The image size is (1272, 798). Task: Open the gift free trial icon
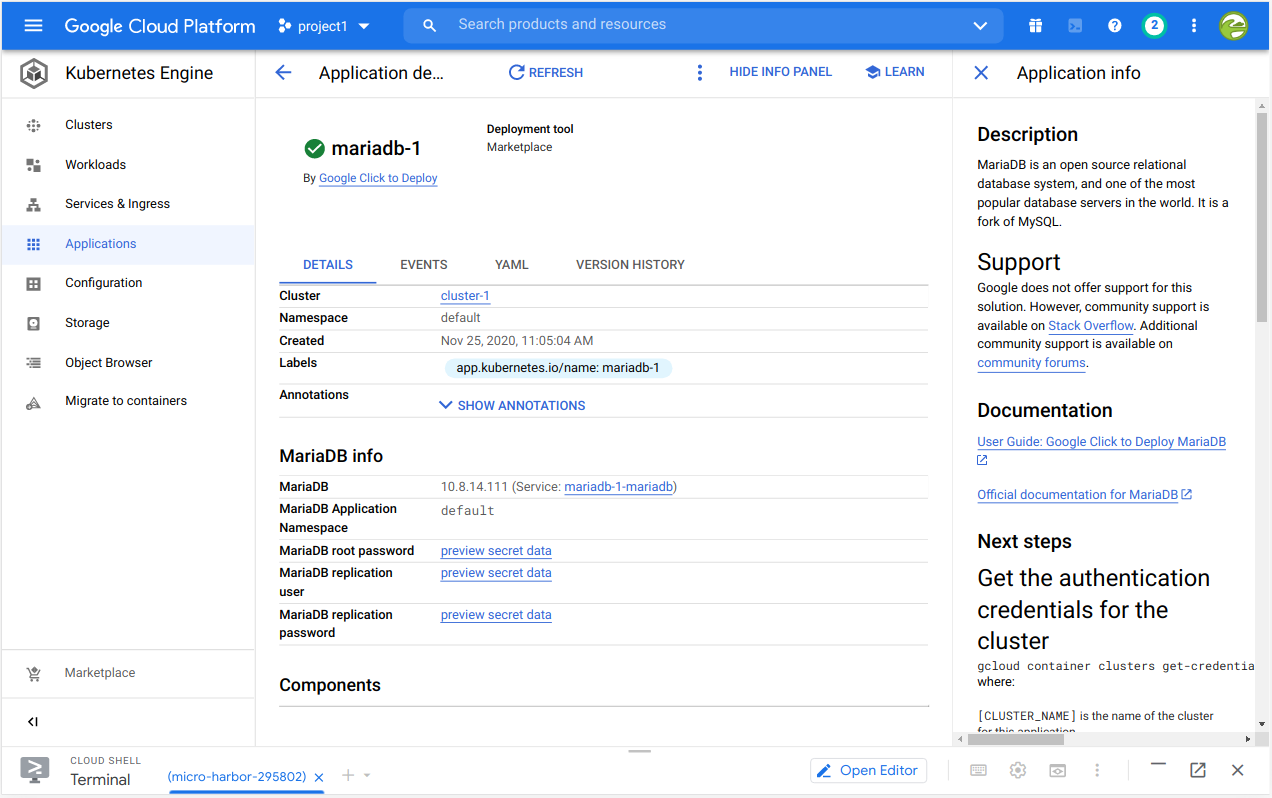[x=1035, y=26]
